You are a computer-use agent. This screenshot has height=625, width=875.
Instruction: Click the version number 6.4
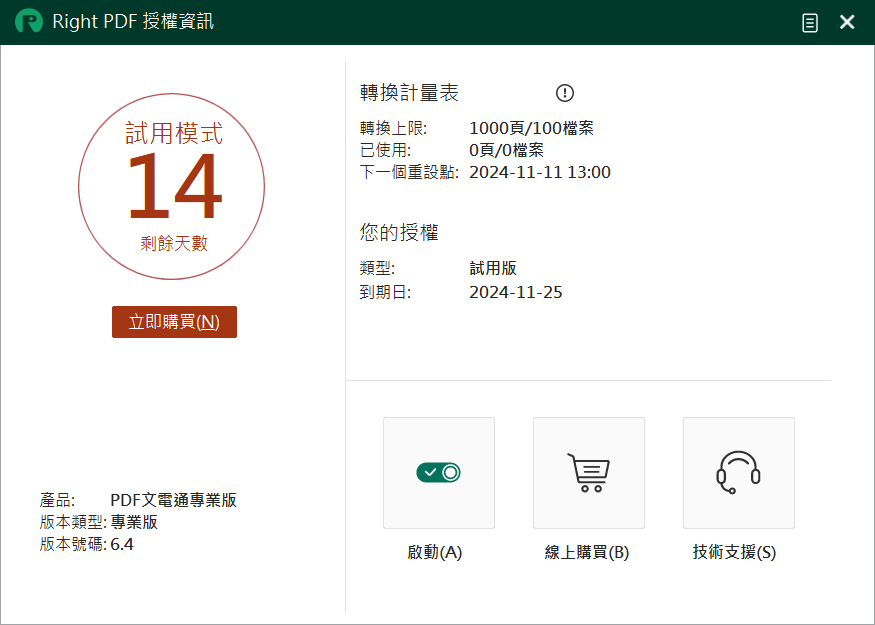122,544
